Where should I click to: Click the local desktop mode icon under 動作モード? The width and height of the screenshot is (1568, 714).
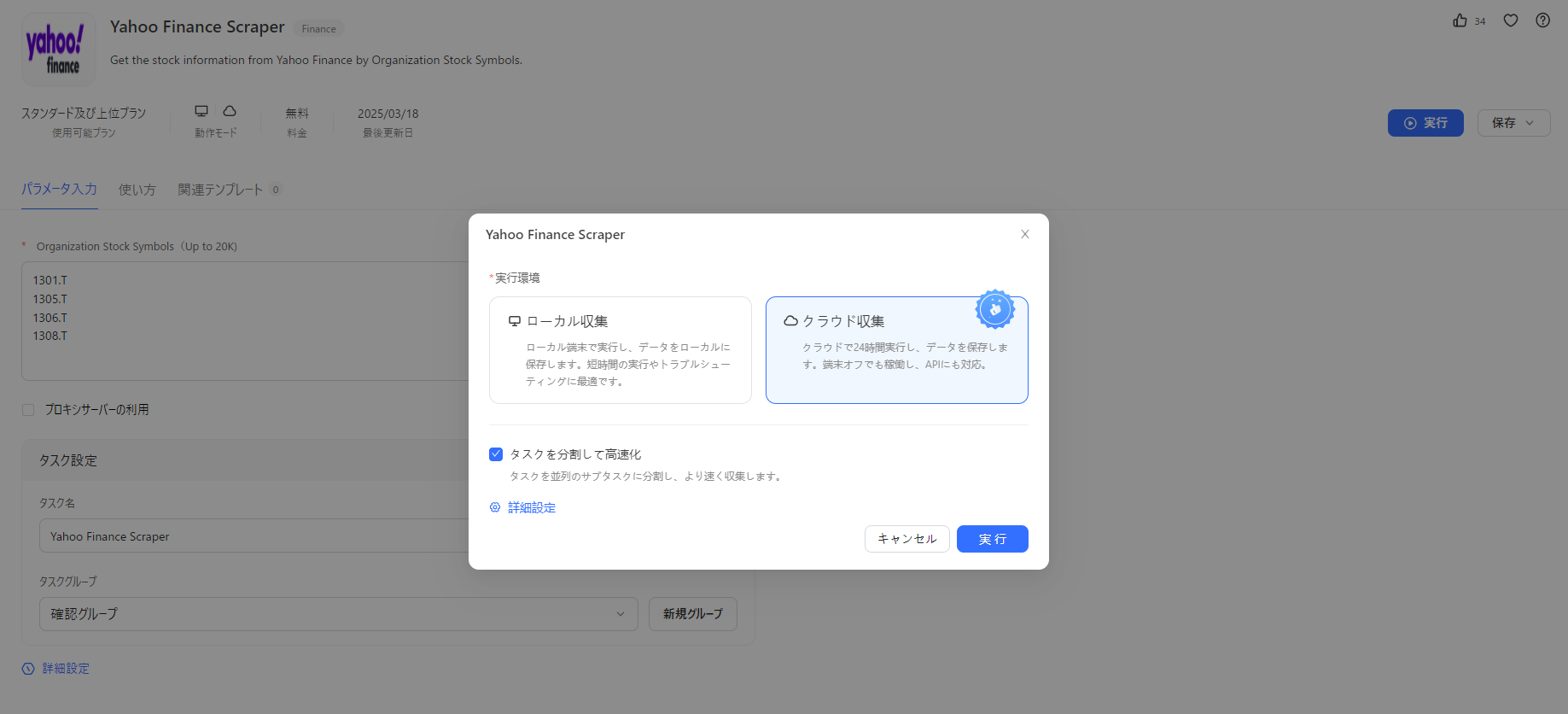[201, 111]
